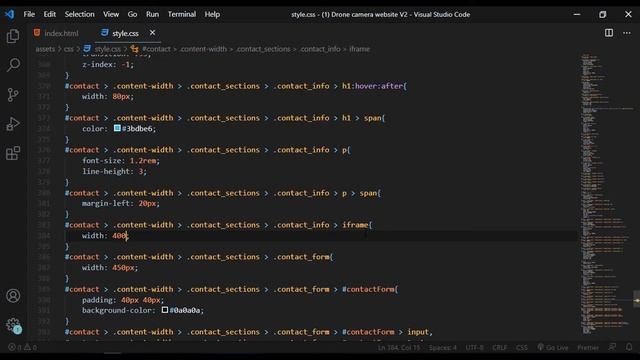The height and width of the screenshot is (360, 640).
Task: Click the 'iframe{' selector in editor
Action: tap(357, 225)
